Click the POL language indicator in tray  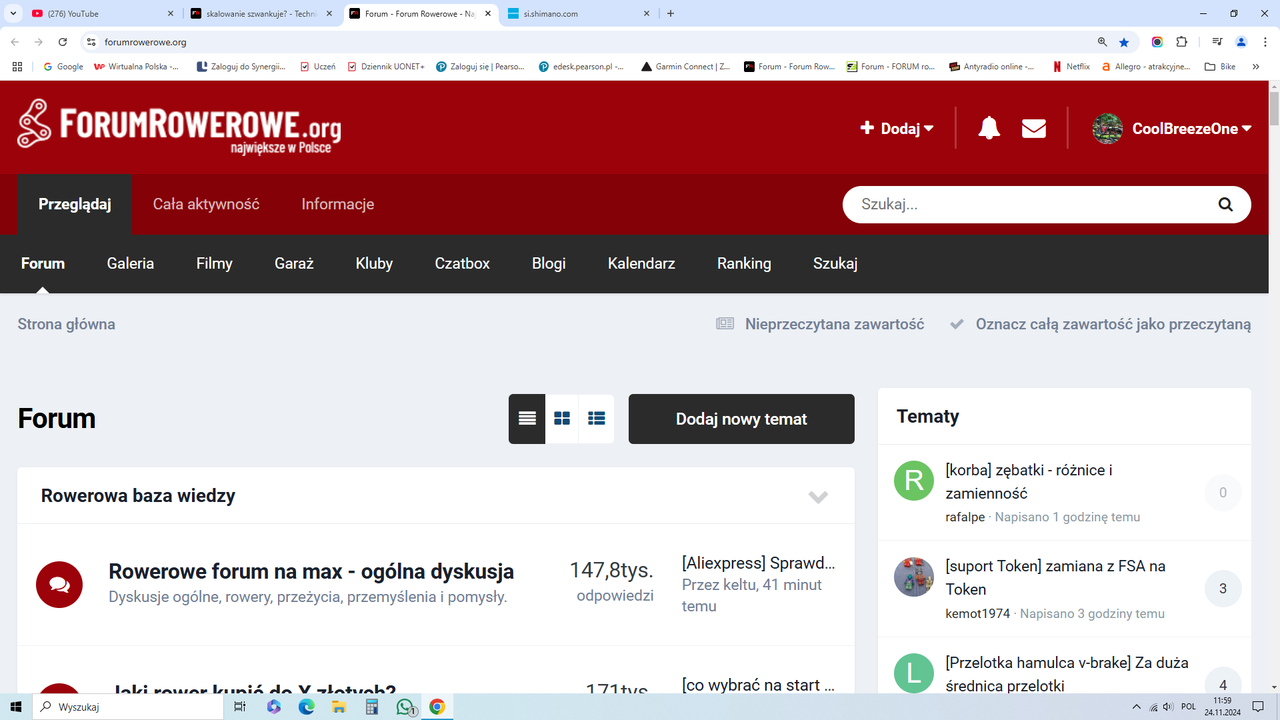point(1189,707)
